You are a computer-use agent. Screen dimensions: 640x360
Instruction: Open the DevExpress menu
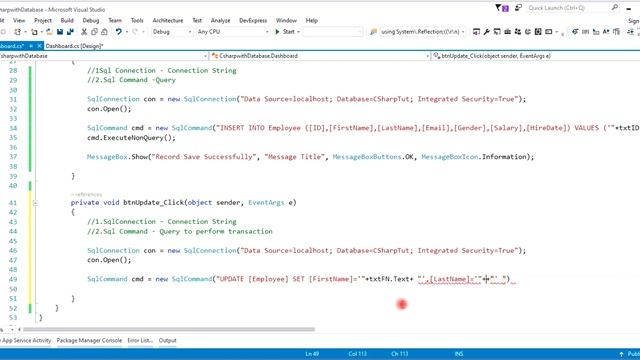coord(253,20)
